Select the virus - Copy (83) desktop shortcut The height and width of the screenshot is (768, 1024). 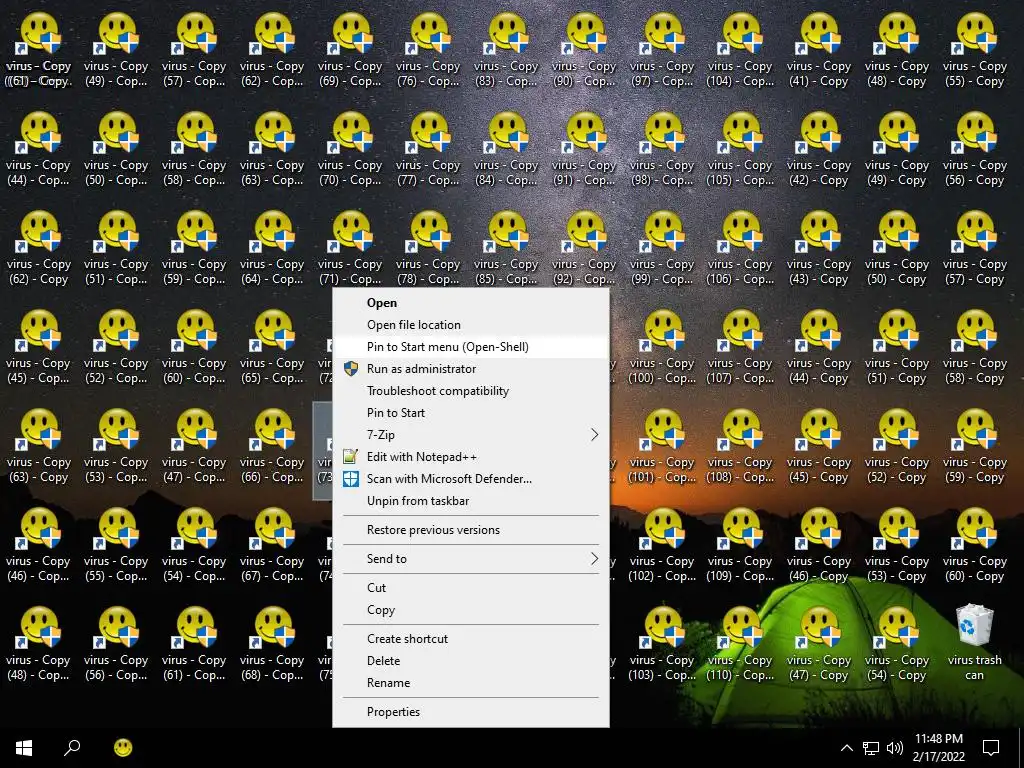pyautogui.click(x=506, y=51)
